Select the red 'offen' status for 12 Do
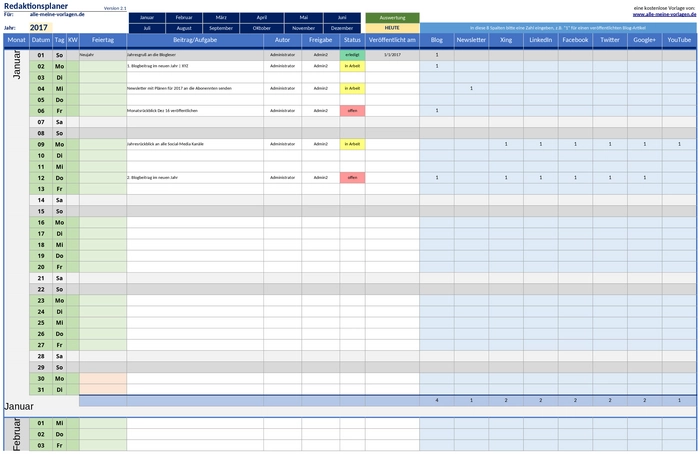 (x=352, y=178)
